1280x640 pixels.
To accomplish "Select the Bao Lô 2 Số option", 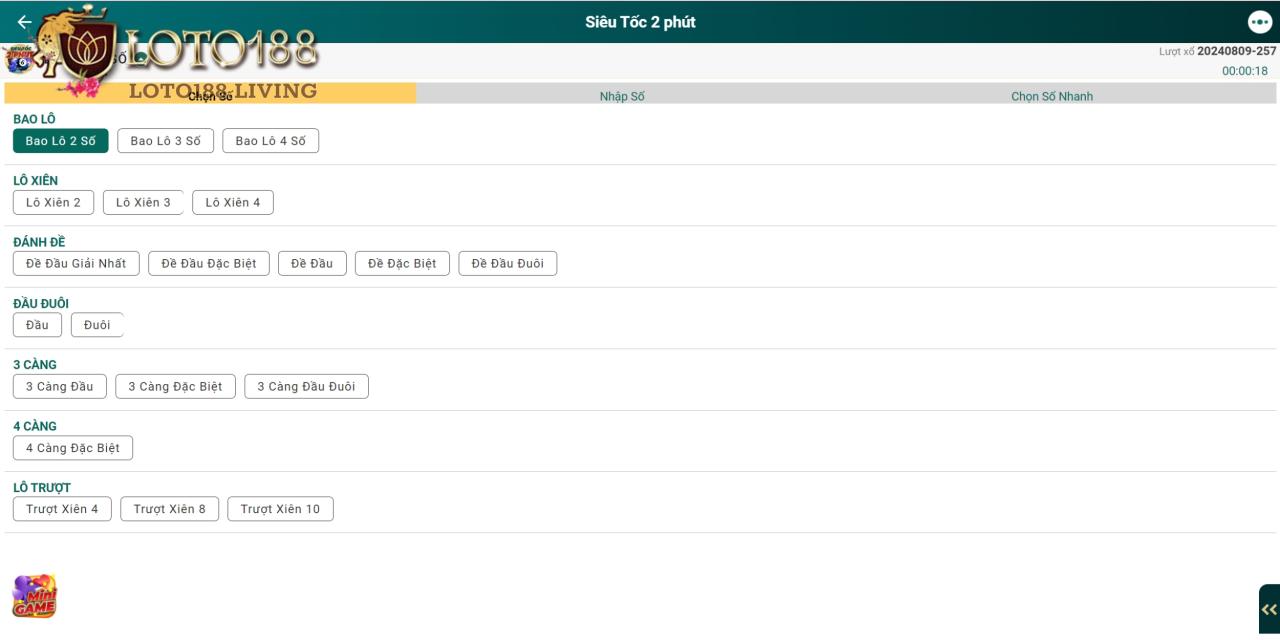I will tap(60, 141).
